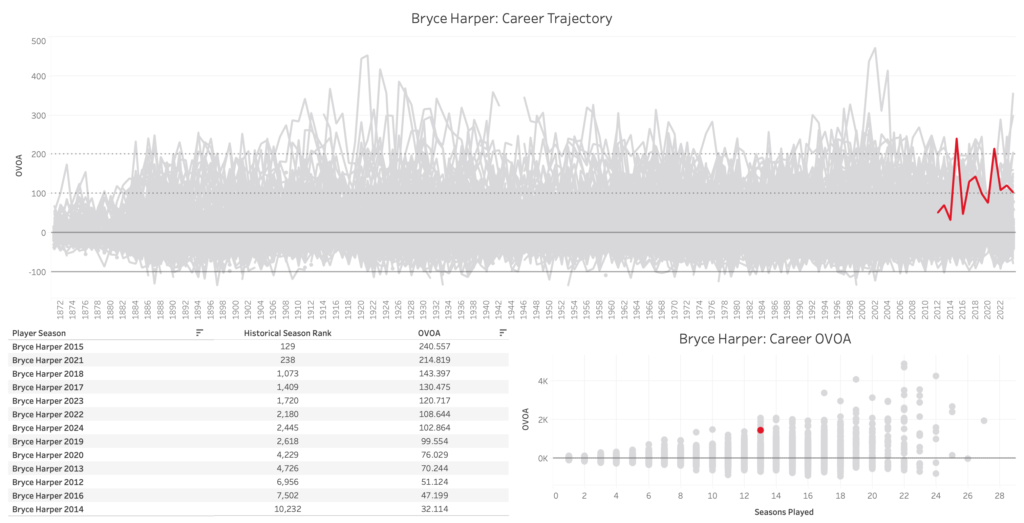Screen dimensions: 1024x523
Task: Select the OVOA column header in the table
Action: click(429, 333)
